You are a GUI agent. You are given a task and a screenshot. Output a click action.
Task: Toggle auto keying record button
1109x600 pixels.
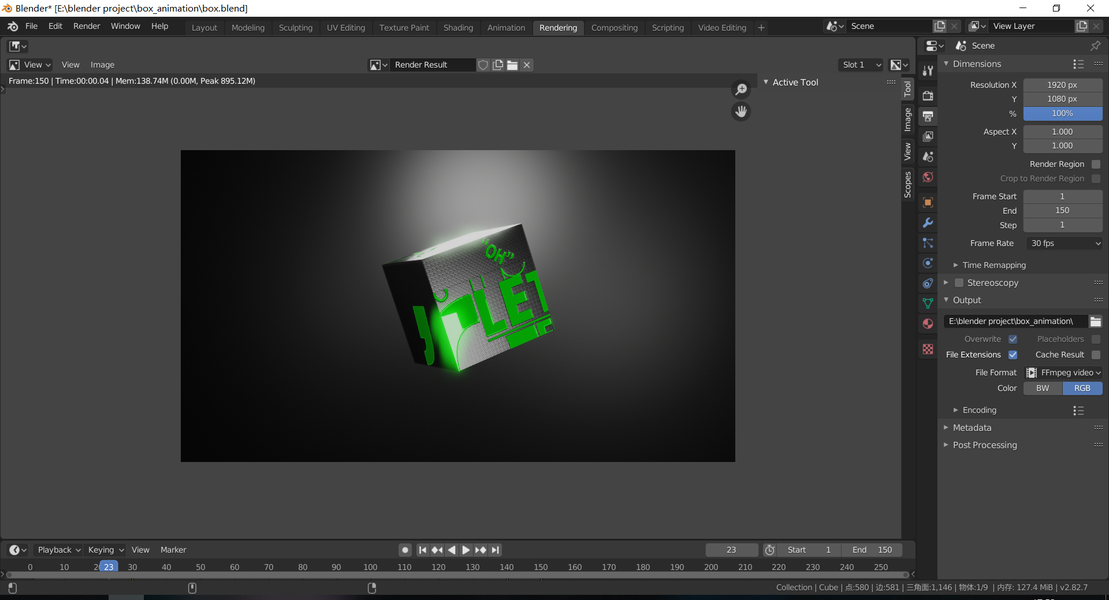pos(405,550)
